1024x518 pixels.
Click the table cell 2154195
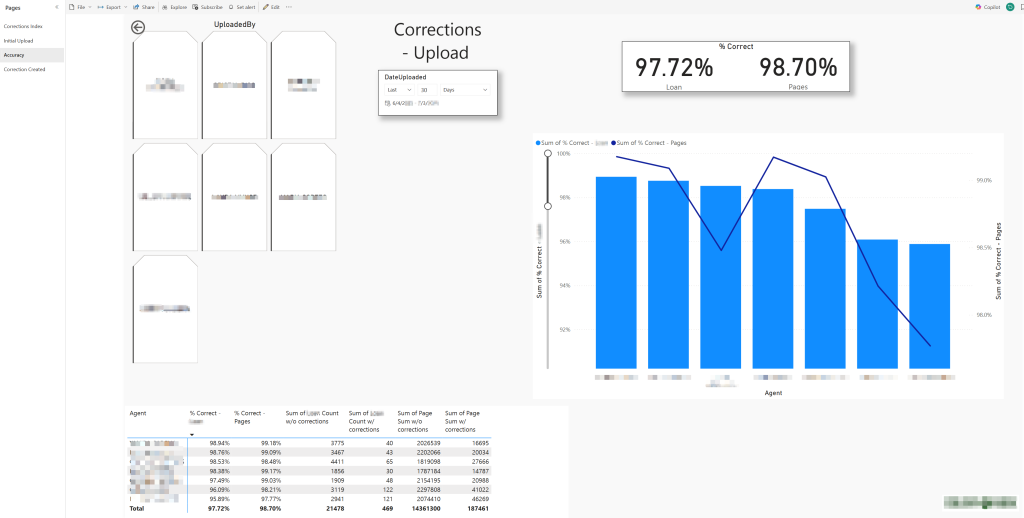click(x=426, y=480)
